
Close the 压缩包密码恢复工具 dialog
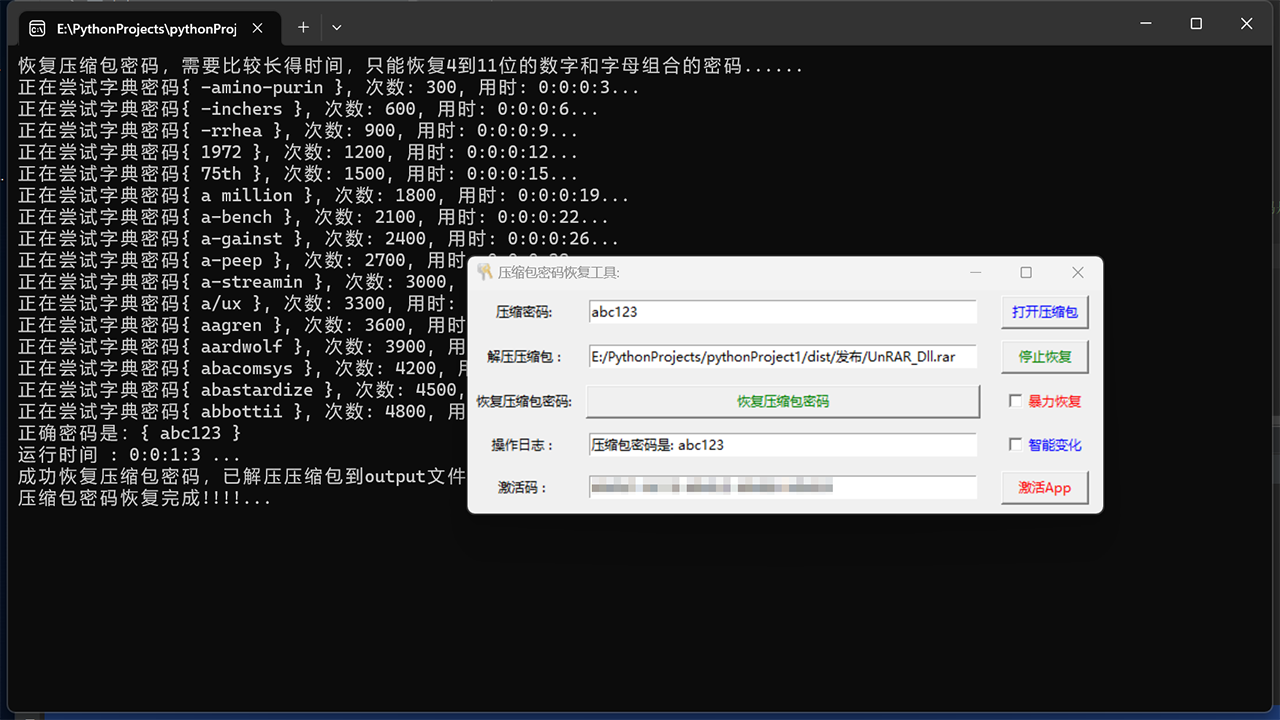(1077, 272)
